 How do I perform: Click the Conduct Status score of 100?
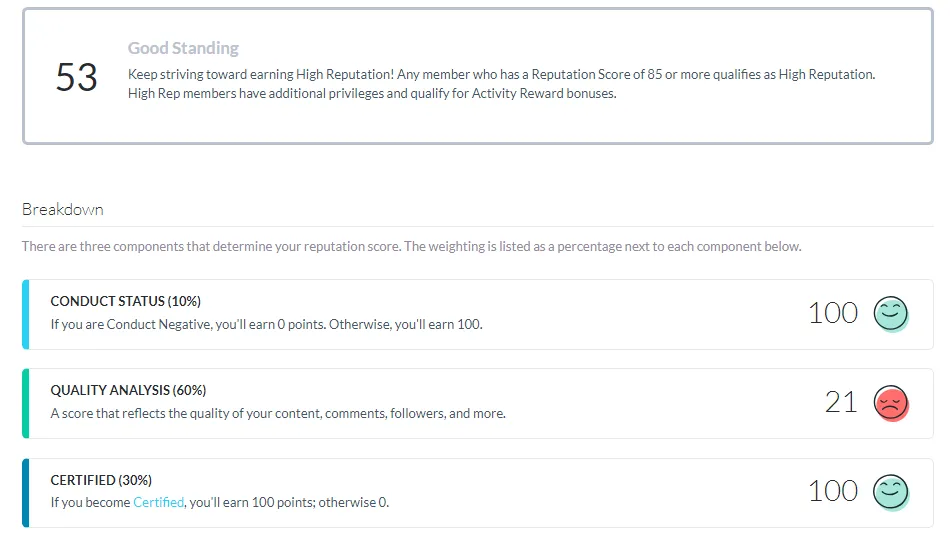pyautogui.click(x=833, y=313)
